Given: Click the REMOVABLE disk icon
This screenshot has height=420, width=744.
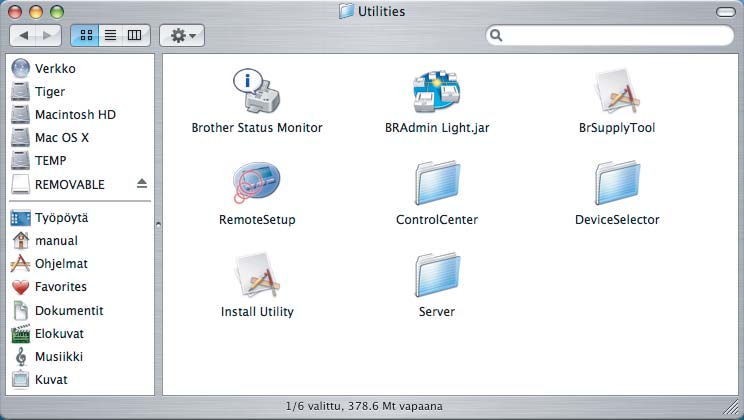Looking at the screenshot, I should pos(20,184).
